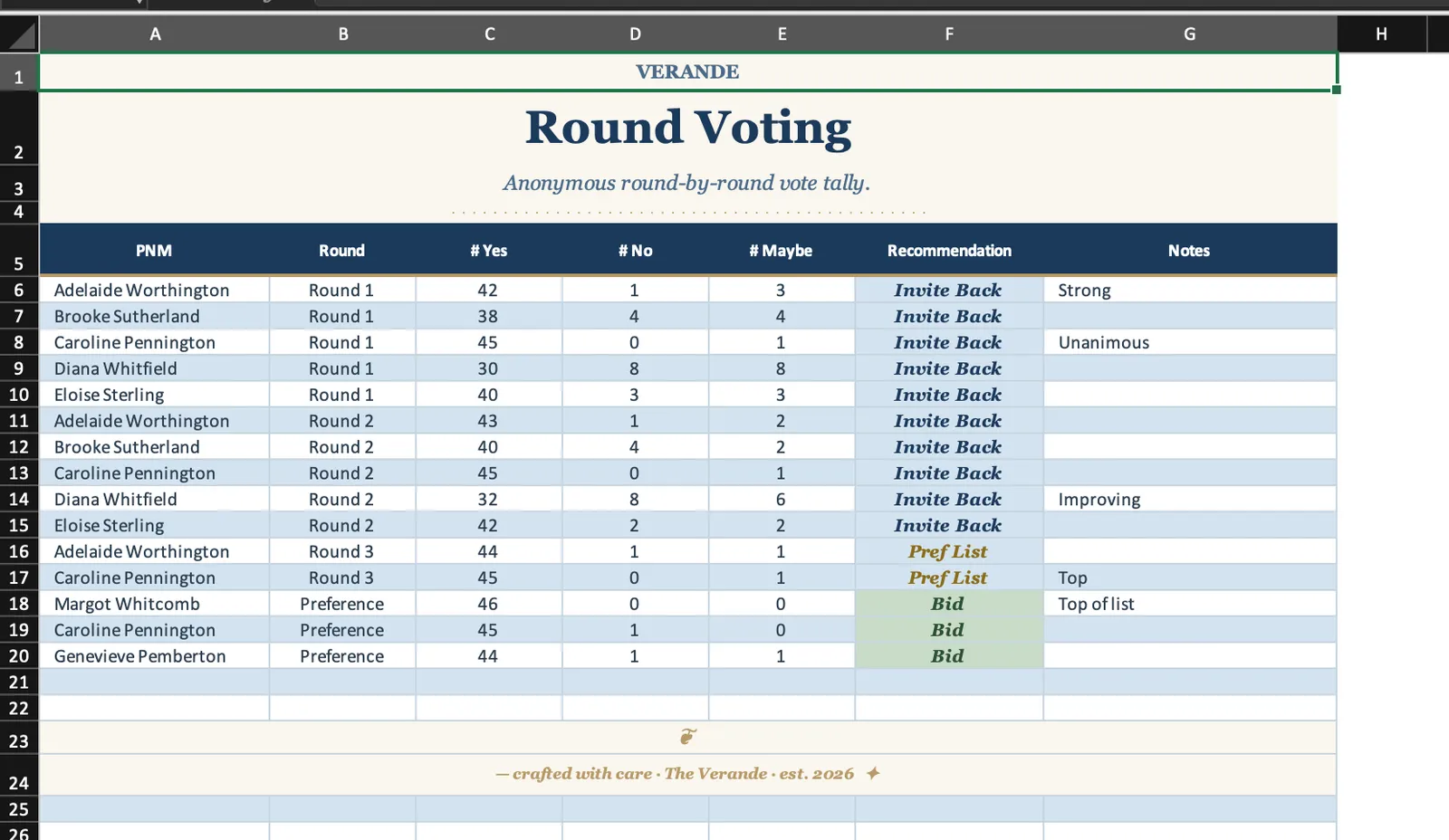
Task: Select row 12 header
Action: coord(19,447)
